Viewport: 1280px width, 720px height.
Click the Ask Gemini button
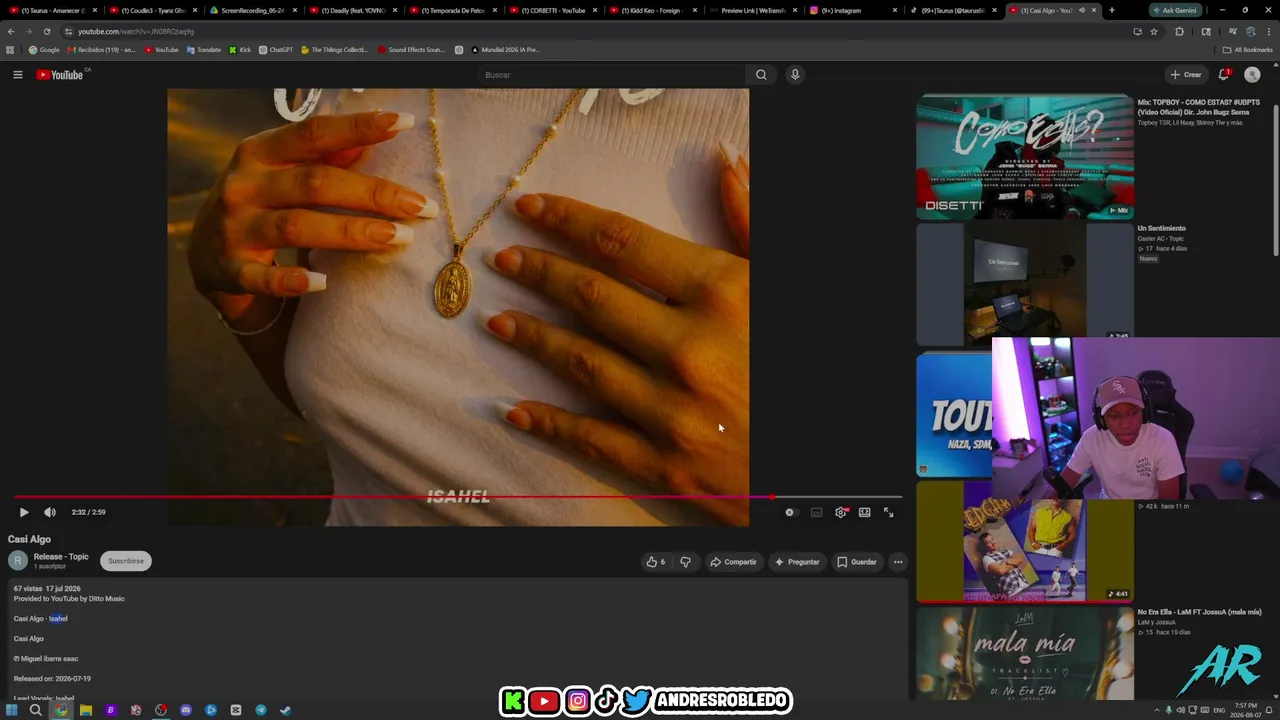tap(1175, 10)
